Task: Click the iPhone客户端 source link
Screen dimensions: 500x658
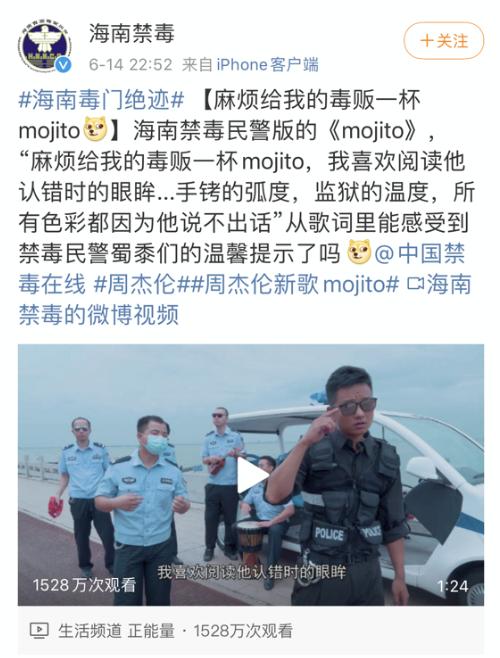Action: (x=267, y=65)
